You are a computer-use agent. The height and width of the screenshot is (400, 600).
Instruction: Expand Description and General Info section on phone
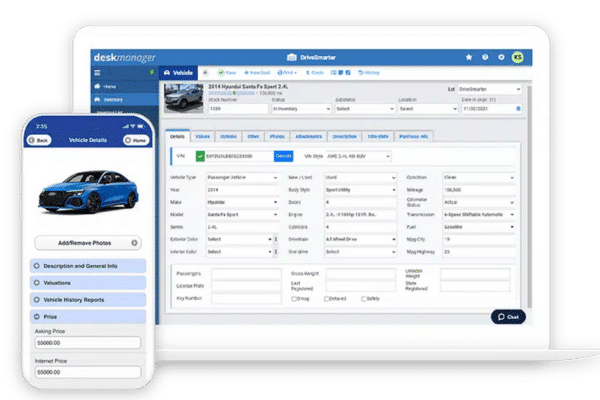tap(88, 266)
